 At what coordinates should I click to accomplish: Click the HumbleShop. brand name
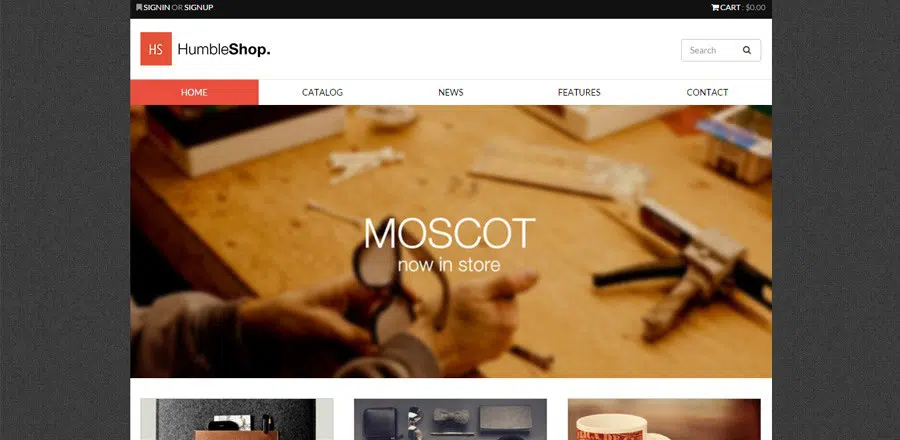click(x=224, y=50)
